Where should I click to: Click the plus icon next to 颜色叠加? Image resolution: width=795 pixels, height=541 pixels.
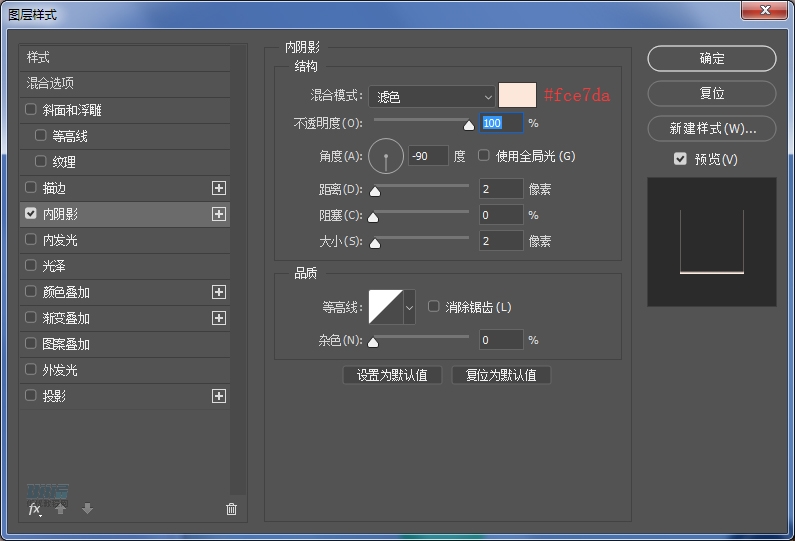[x=219, y=292]
